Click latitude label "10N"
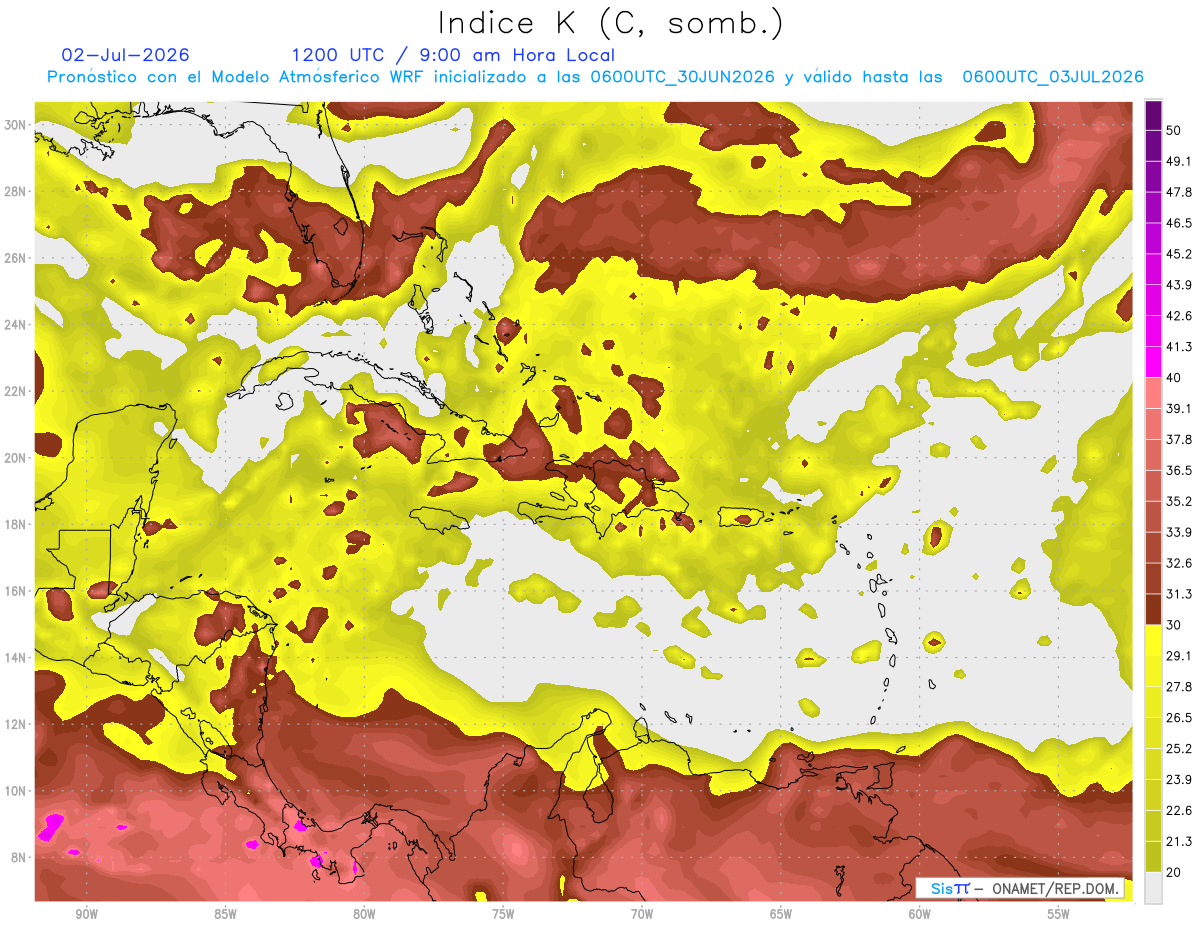This screenshot has width=1200, height=927. pos(16,791)
